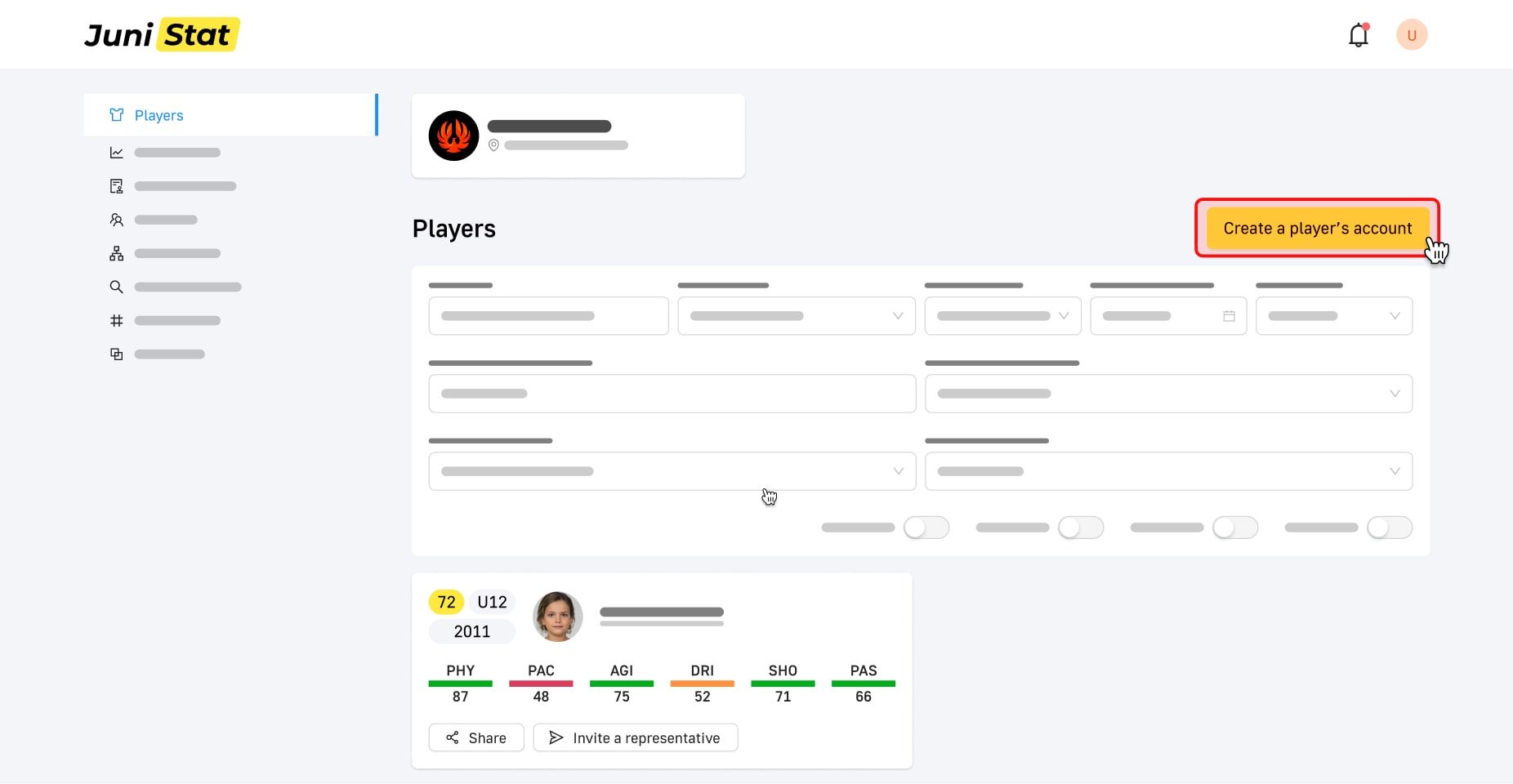This screenshot has width=1513, height=784.
Task: Expand the bottom-left filter dropdown
Action: pyautogui.click(x=672, y=471)
